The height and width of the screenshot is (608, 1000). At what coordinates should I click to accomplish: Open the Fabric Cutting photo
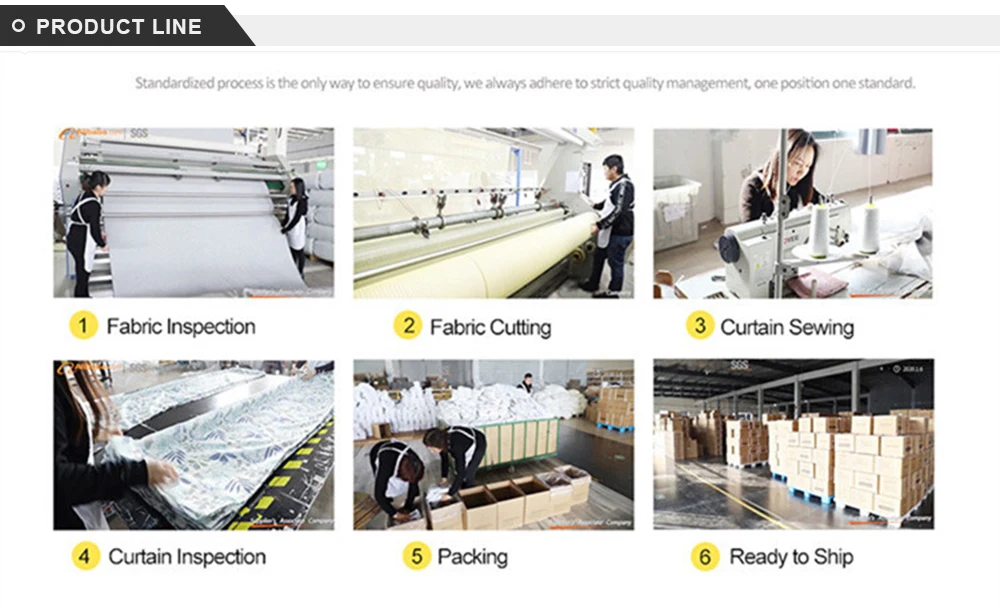(x=494, y=212)
